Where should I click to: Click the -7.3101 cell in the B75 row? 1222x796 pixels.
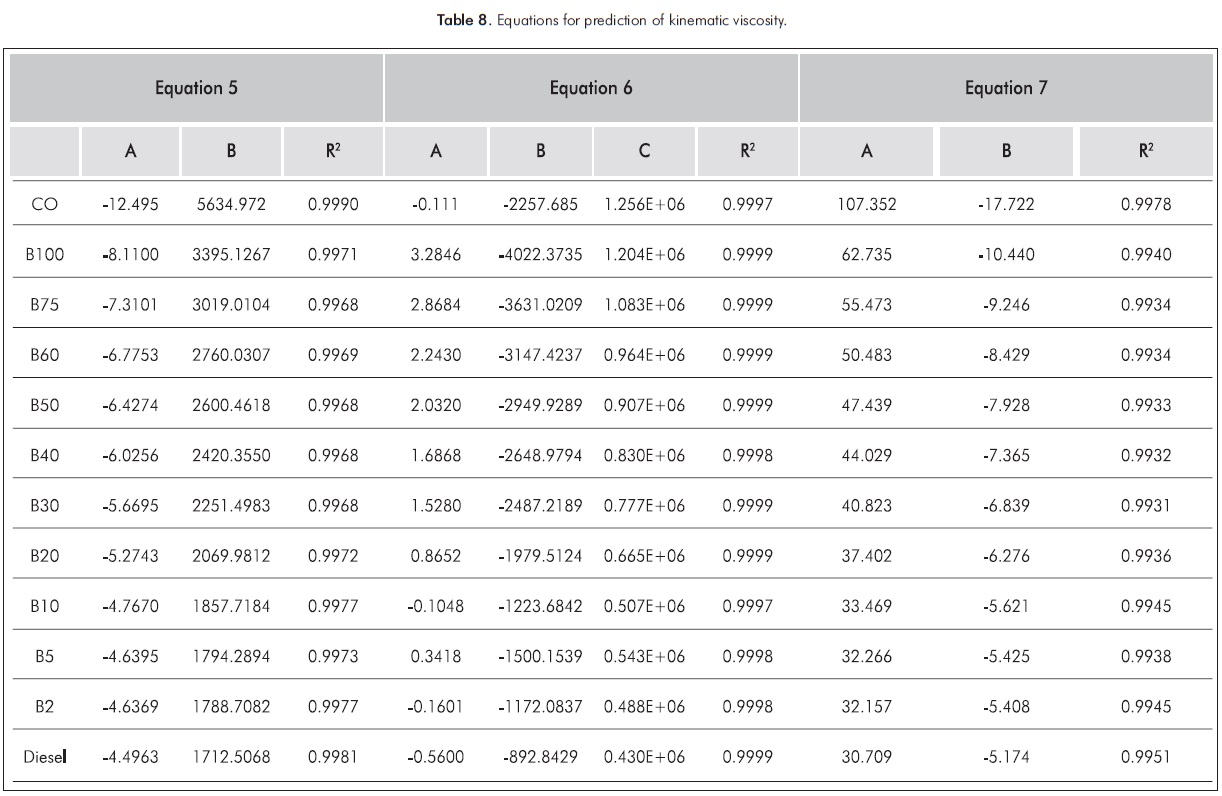tap(130, 305)
